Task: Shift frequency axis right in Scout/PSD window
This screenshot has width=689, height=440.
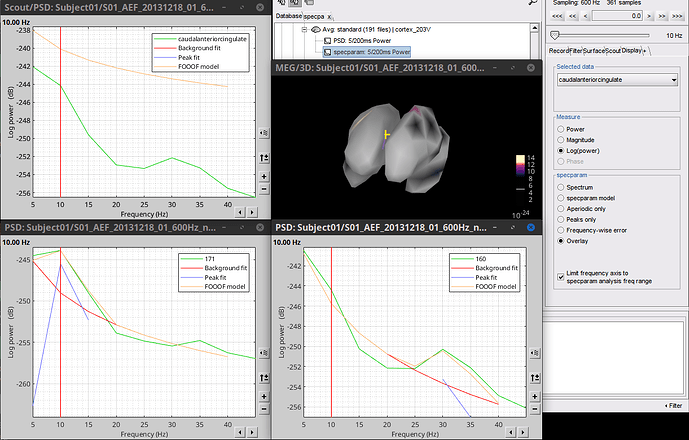Action: pyautogui.click(x=252, y=212)
